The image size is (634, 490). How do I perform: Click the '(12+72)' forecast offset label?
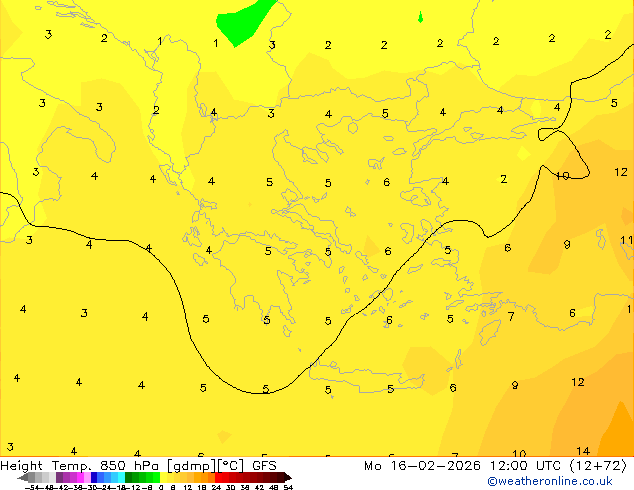pyautogui.click(x=598, y=466)
